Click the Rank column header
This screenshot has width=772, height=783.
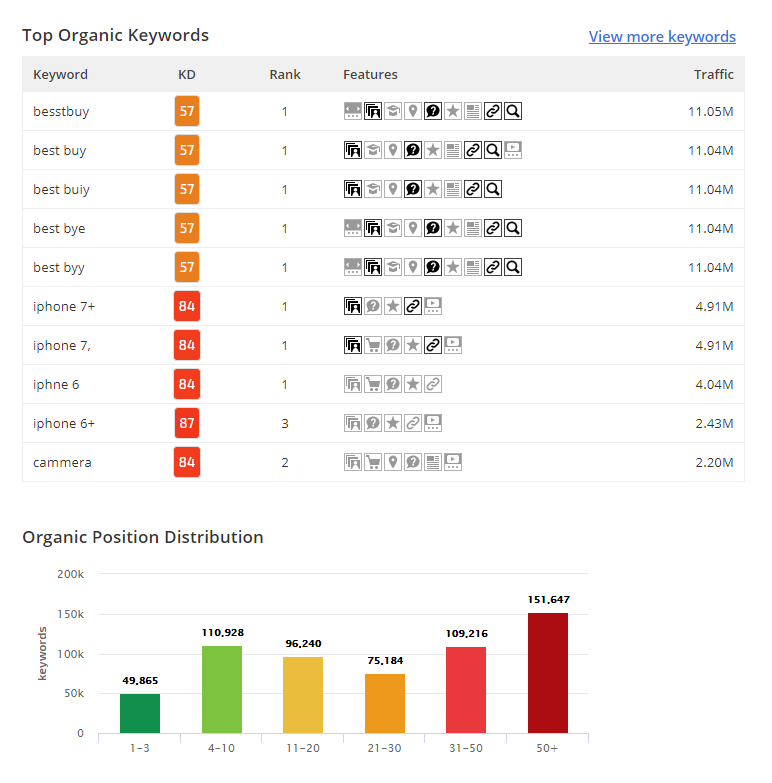[x=284, y=75]
